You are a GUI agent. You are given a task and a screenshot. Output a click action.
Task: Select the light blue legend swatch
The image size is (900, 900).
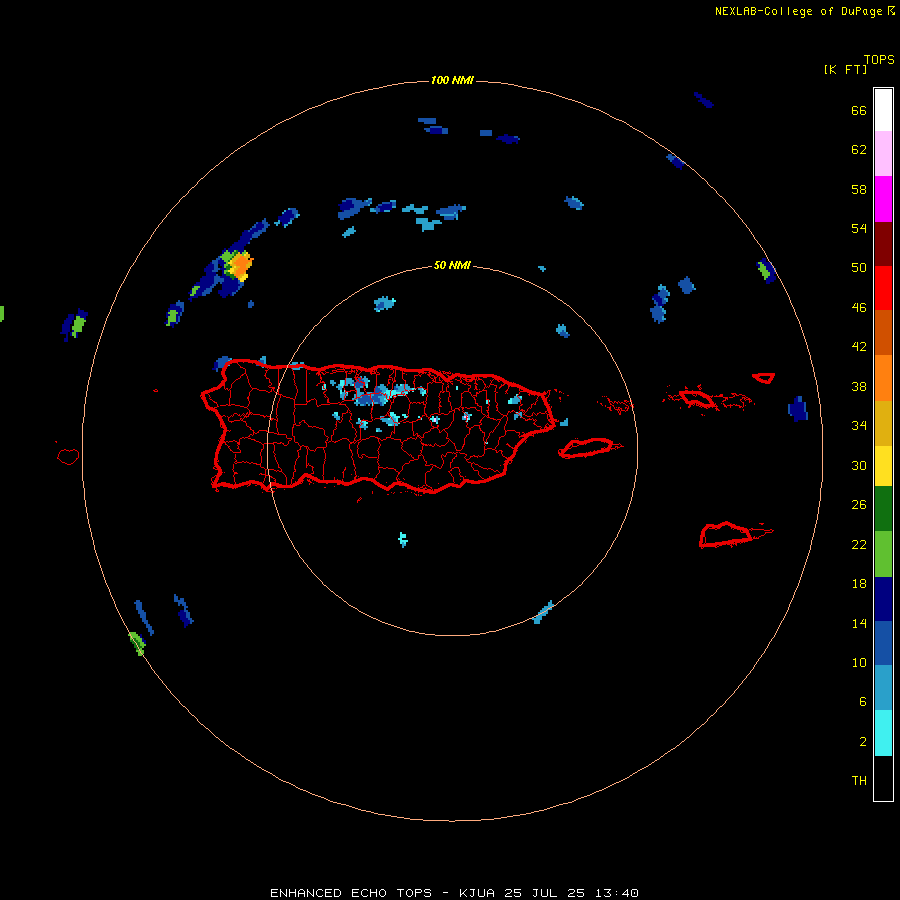[883, 688]
